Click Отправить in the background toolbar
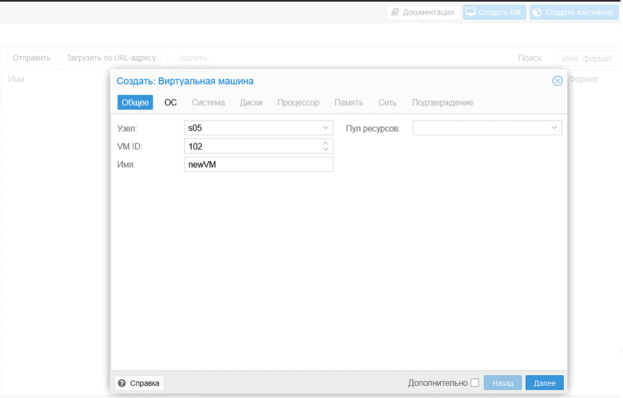This screenshot has width=623, height=398. [31, 58]
